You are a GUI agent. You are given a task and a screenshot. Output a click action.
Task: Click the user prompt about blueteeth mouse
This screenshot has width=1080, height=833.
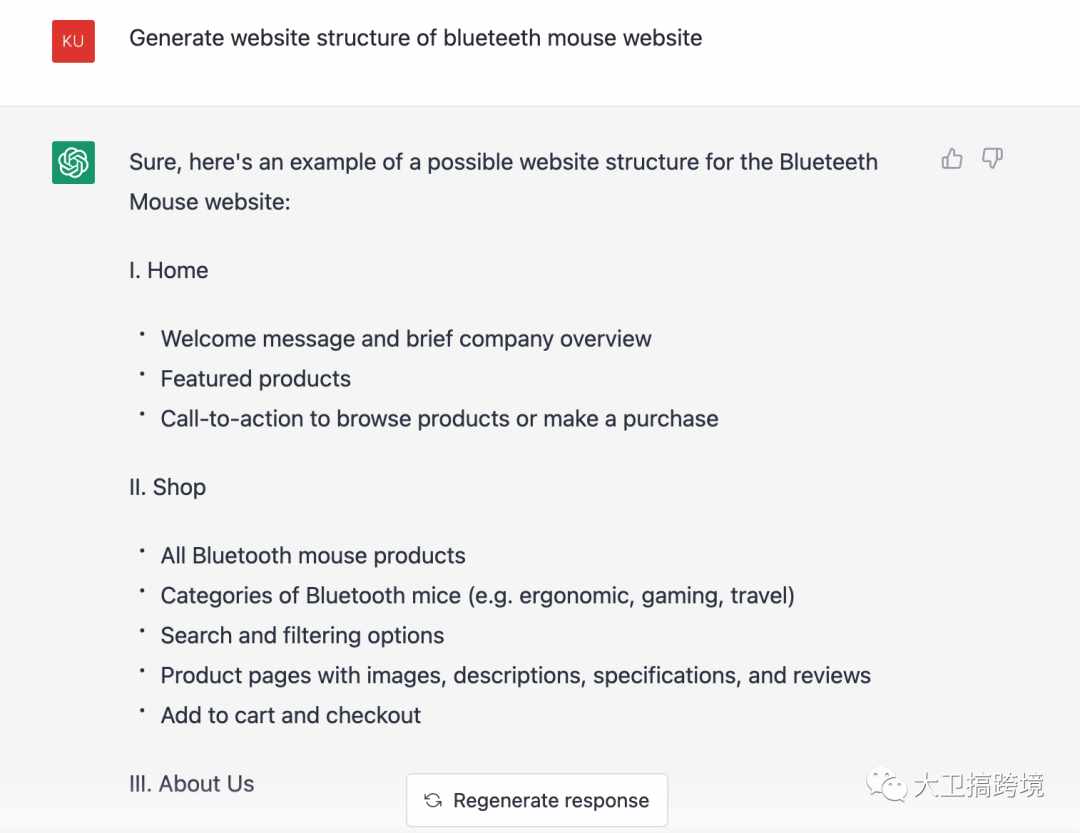click(x=415, y=38)
